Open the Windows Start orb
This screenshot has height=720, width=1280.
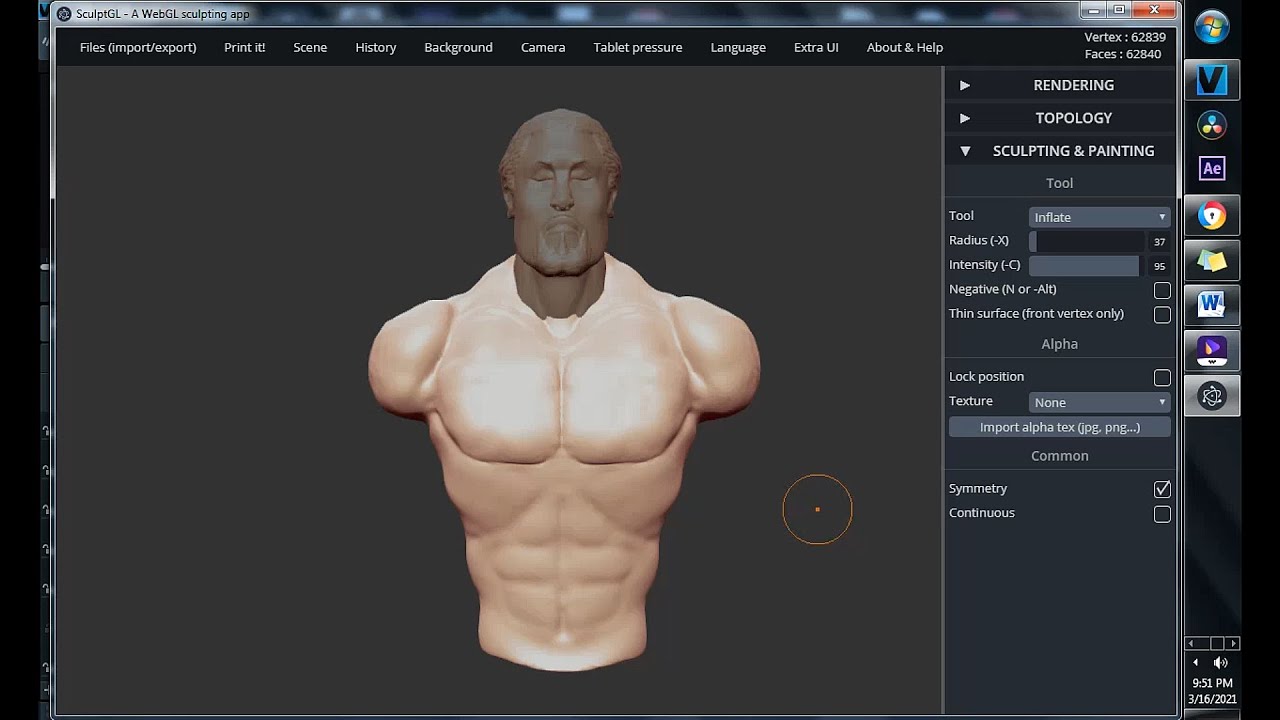(1212, 27)
